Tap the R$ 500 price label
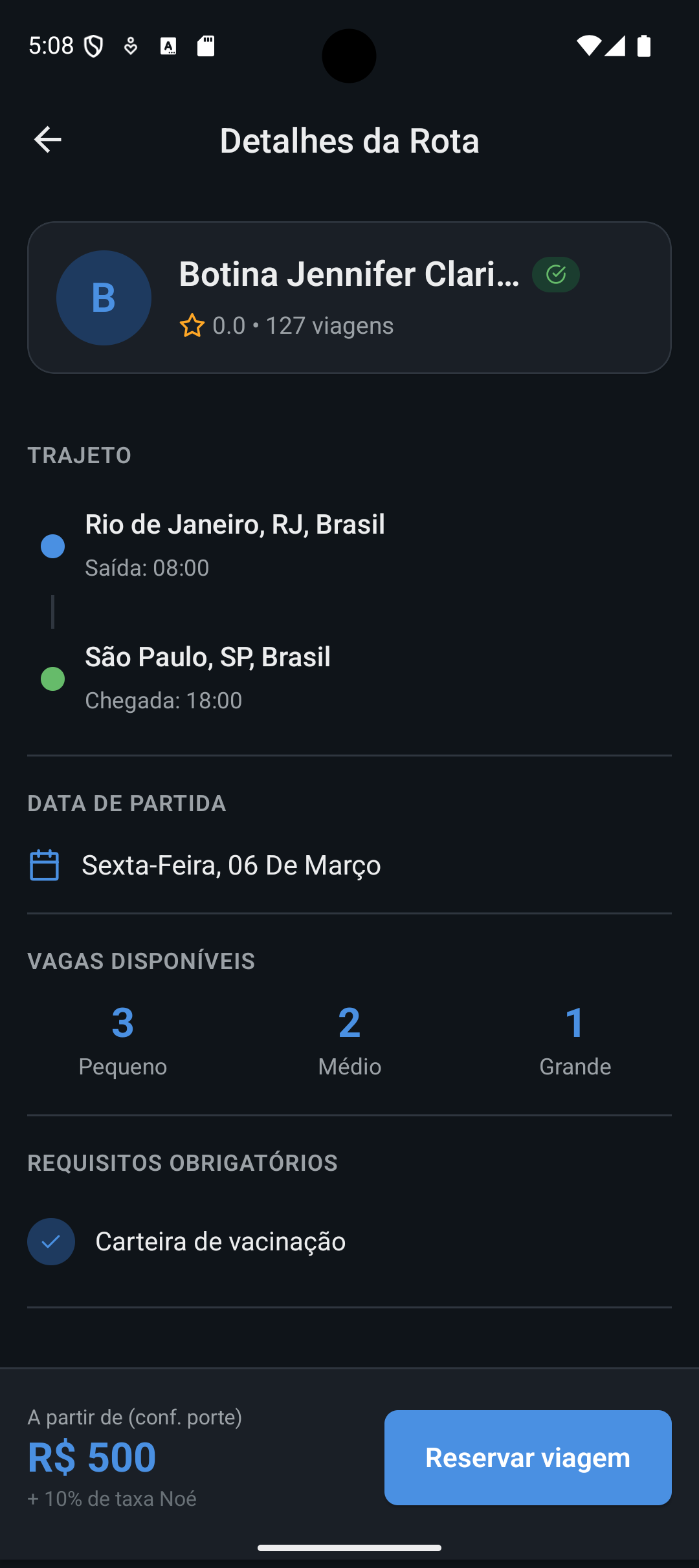This screenshot has height=1568, width=699. 92,1457
